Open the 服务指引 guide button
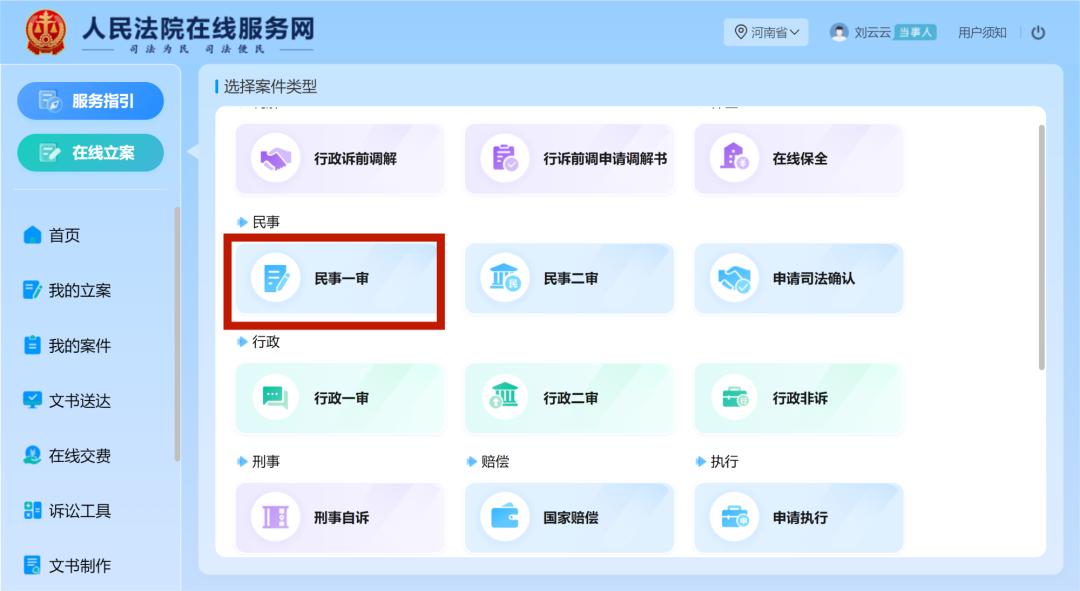 [x=90, y=101]
